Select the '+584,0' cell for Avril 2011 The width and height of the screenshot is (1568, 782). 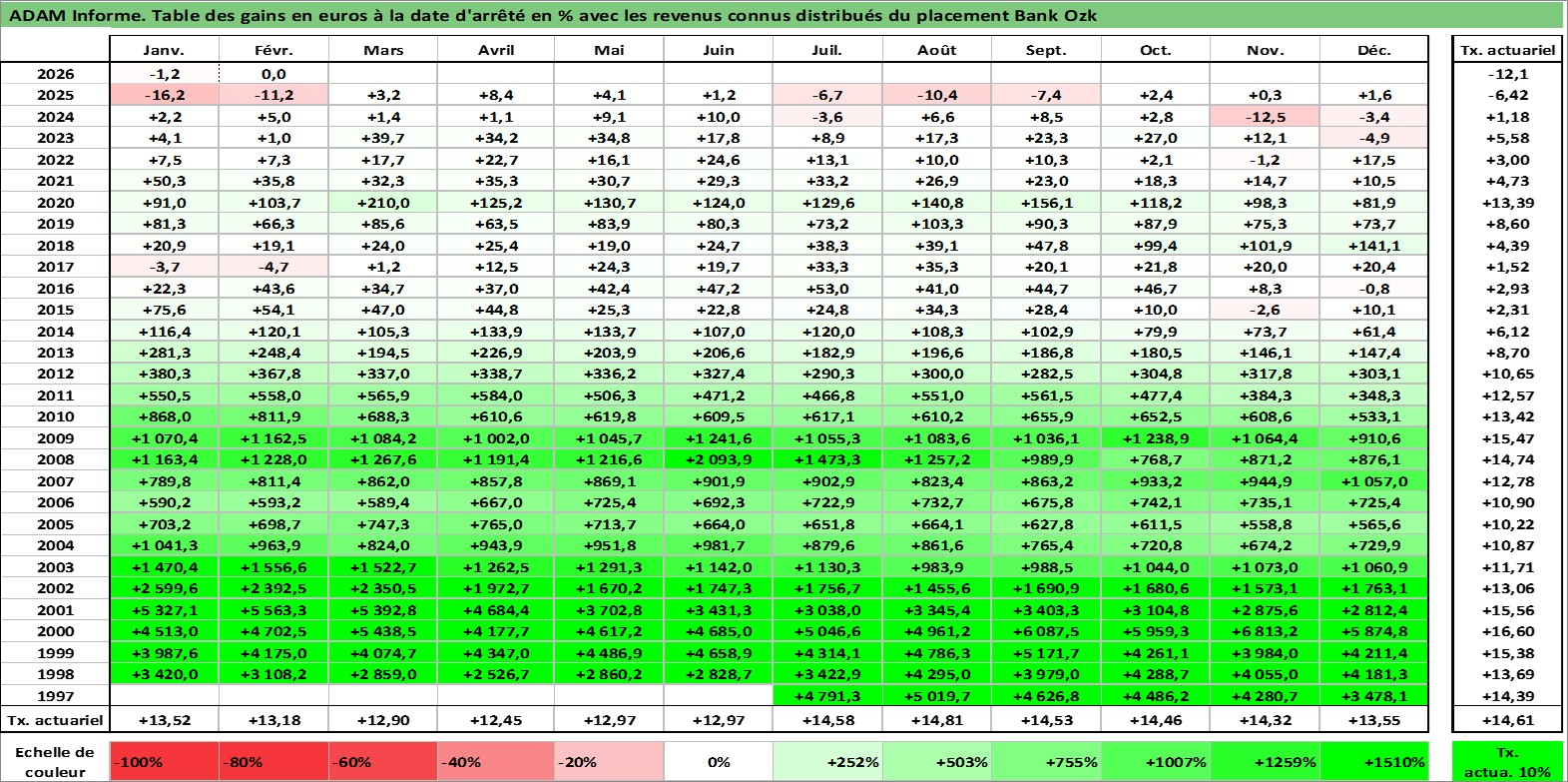point(496,395)
